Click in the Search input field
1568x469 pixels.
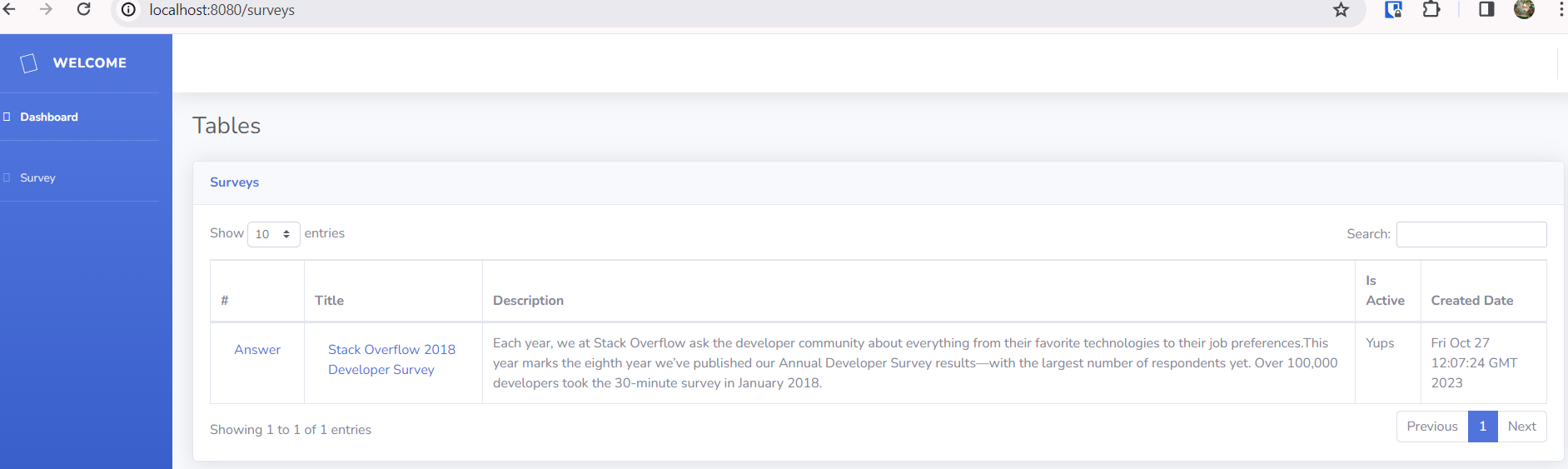[1471, 235]
